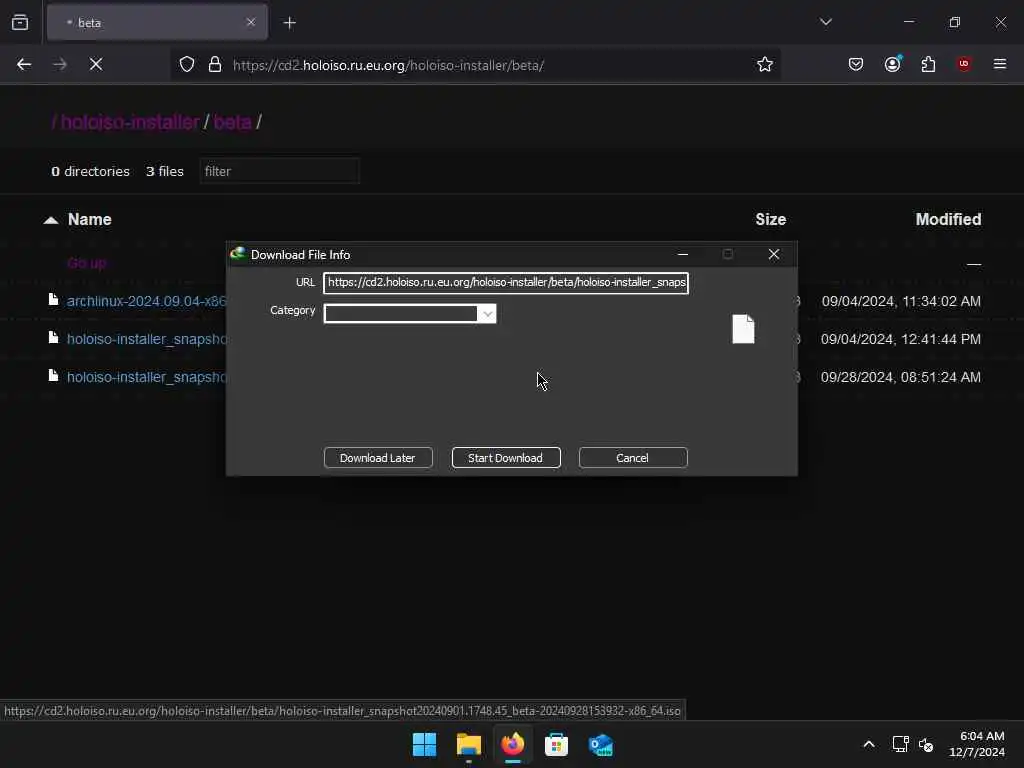Sort the listing by Size
Screen dimensions: 1024x768
[771, 219]
